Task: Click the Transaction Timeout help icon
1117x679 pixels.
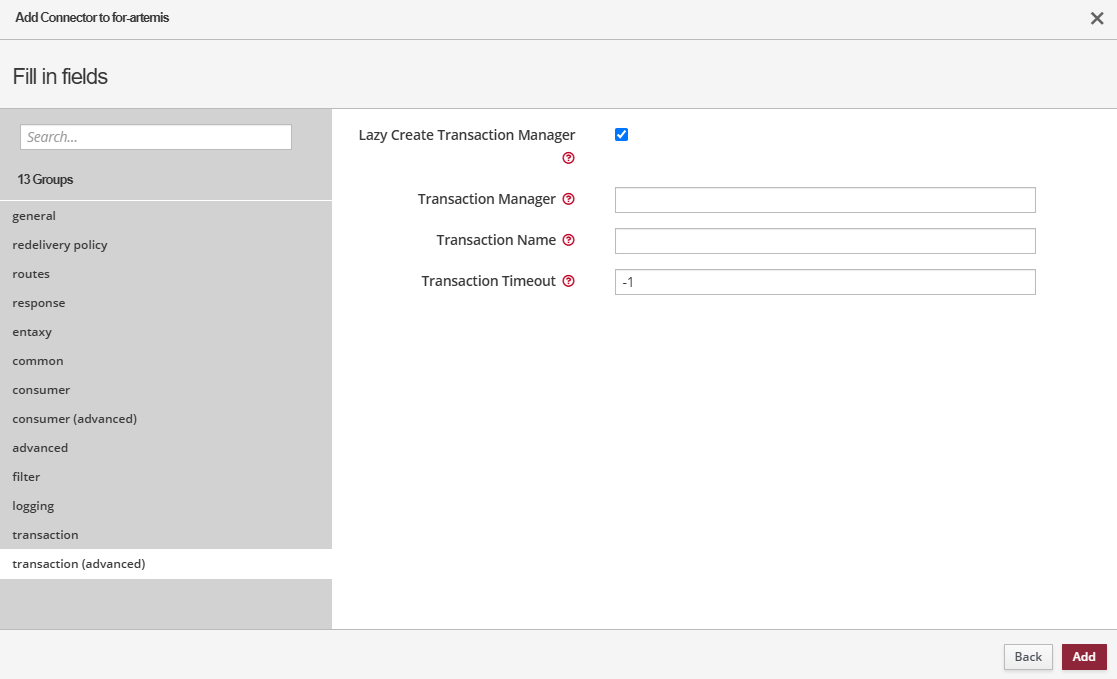Action: pyautogui.click(x=568, y=281)
